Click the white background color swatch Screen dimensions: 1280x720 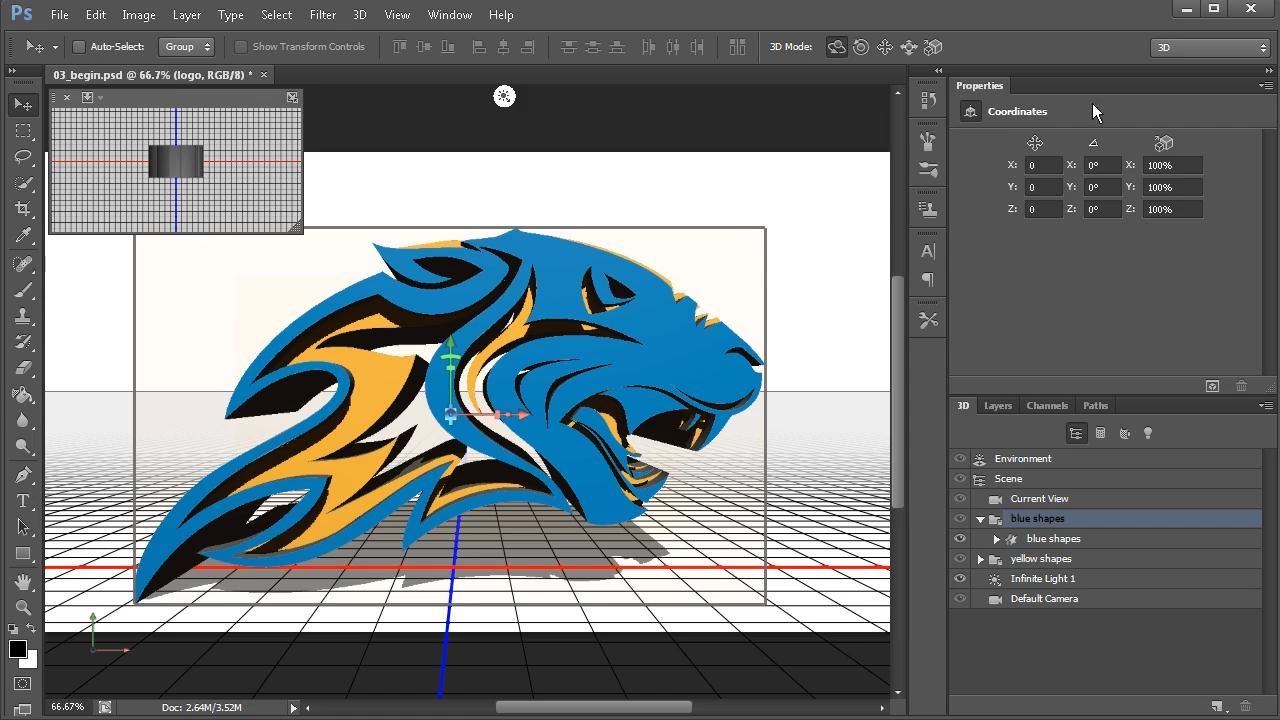(31, 661)
